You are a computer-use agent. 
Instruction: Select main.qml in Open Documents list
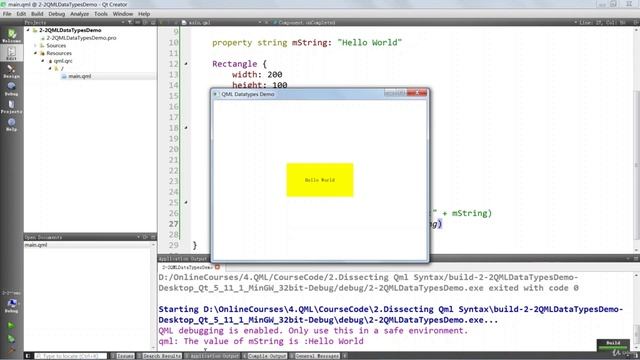tap(36, 245)
